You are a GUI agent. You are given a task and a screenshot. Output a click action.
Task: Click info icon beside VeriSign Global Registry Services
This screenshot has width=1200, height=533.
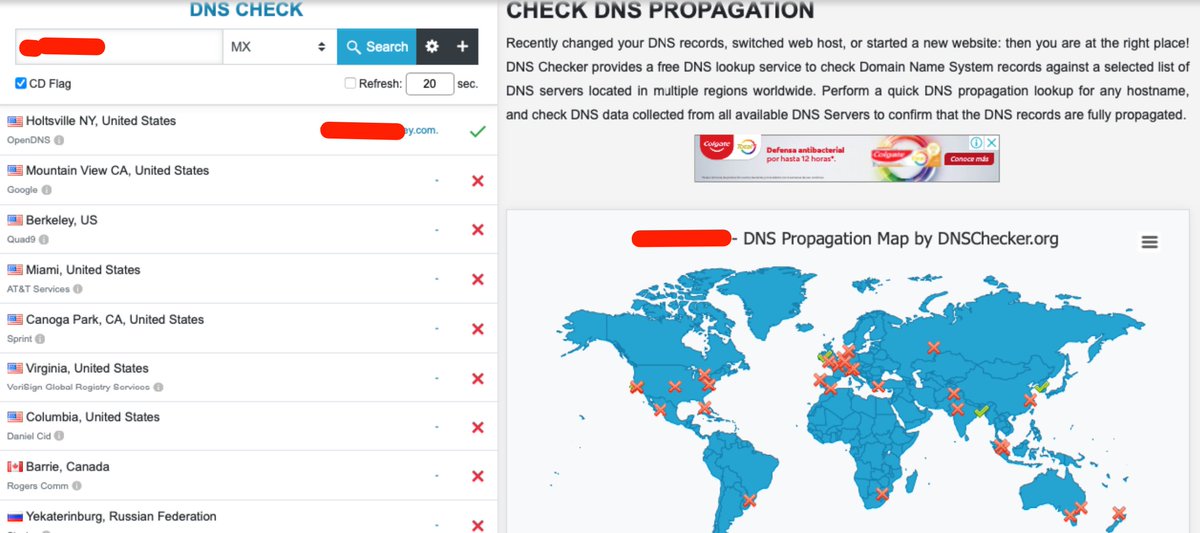tap(158, 387)
